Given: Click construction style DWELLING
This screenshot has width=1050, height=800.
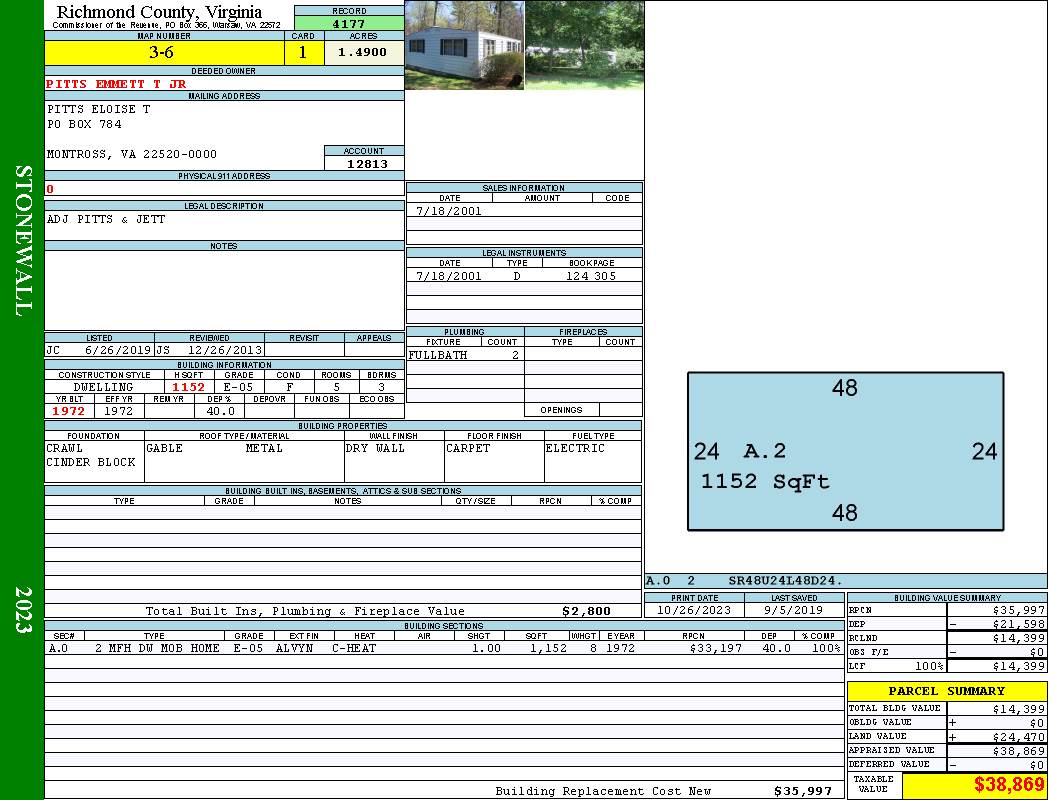Looking at the screenshot, I should coord(104,387).
